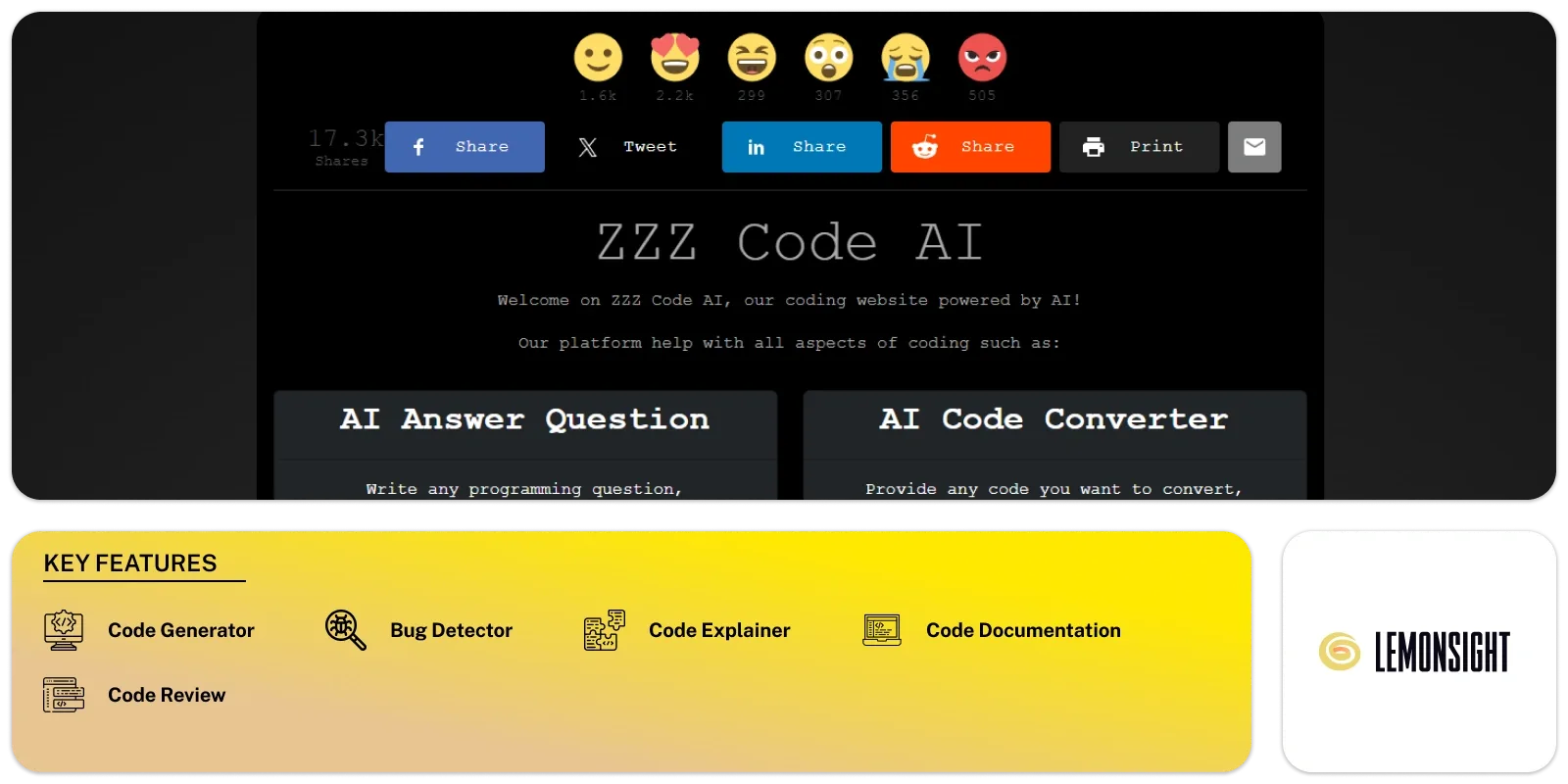The image size is (1568, 784).
Task: Click the smiling face reaction emoji
Action: (x=598, y=58)
